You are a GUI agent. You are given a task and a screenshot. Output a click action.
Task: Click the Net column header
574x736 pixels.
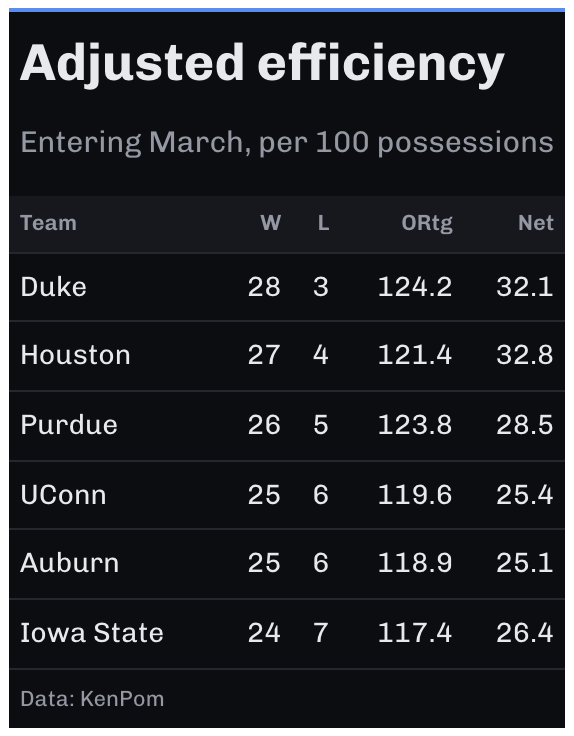[x=536, y=222]
